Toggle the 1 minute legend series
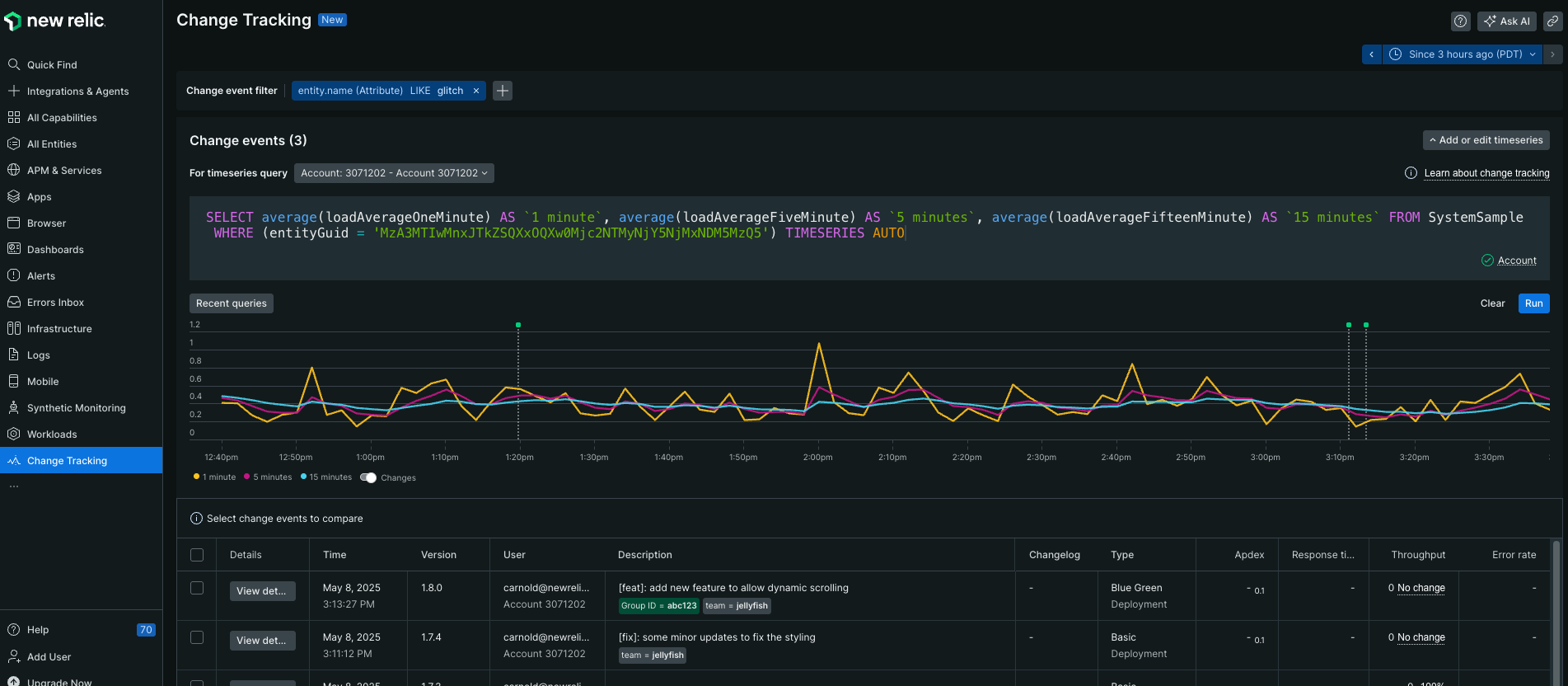The width and height of the screenshot is (1568, 686). click(214, 477)
